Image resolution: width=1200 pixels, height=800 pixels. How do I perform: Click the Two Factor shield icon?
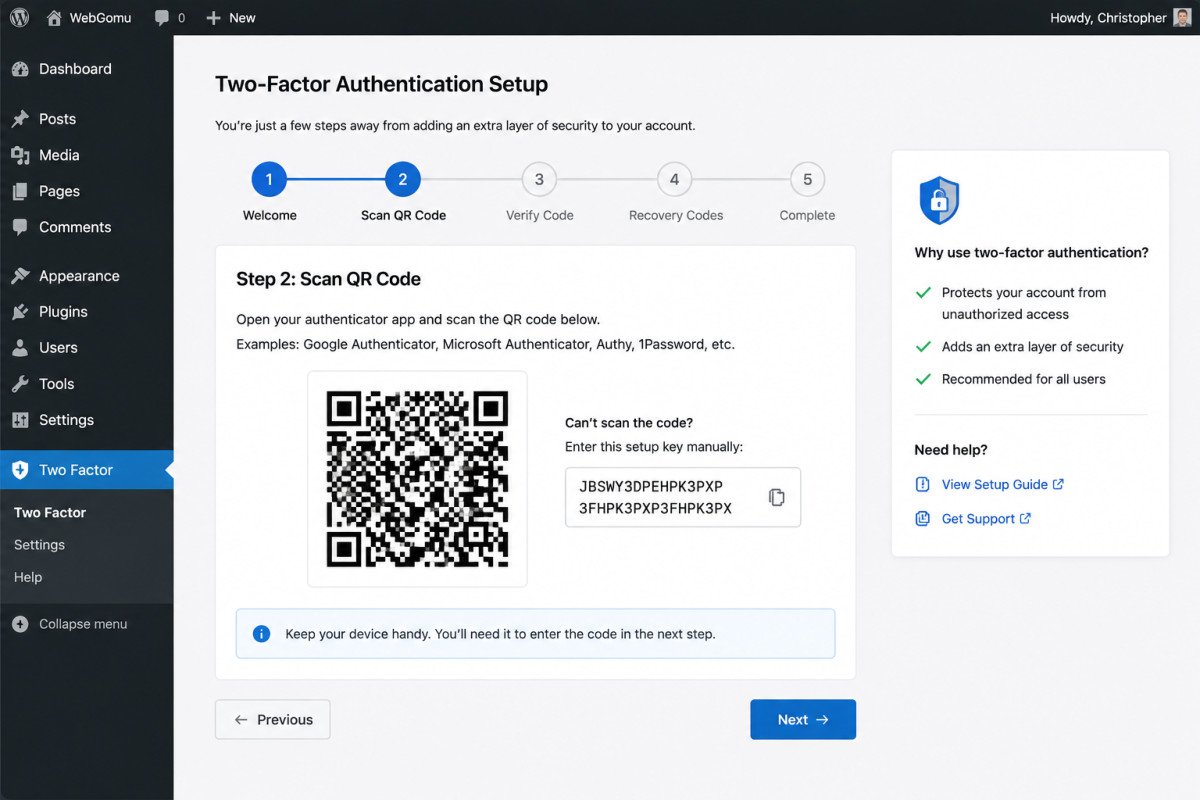point(20,470)
